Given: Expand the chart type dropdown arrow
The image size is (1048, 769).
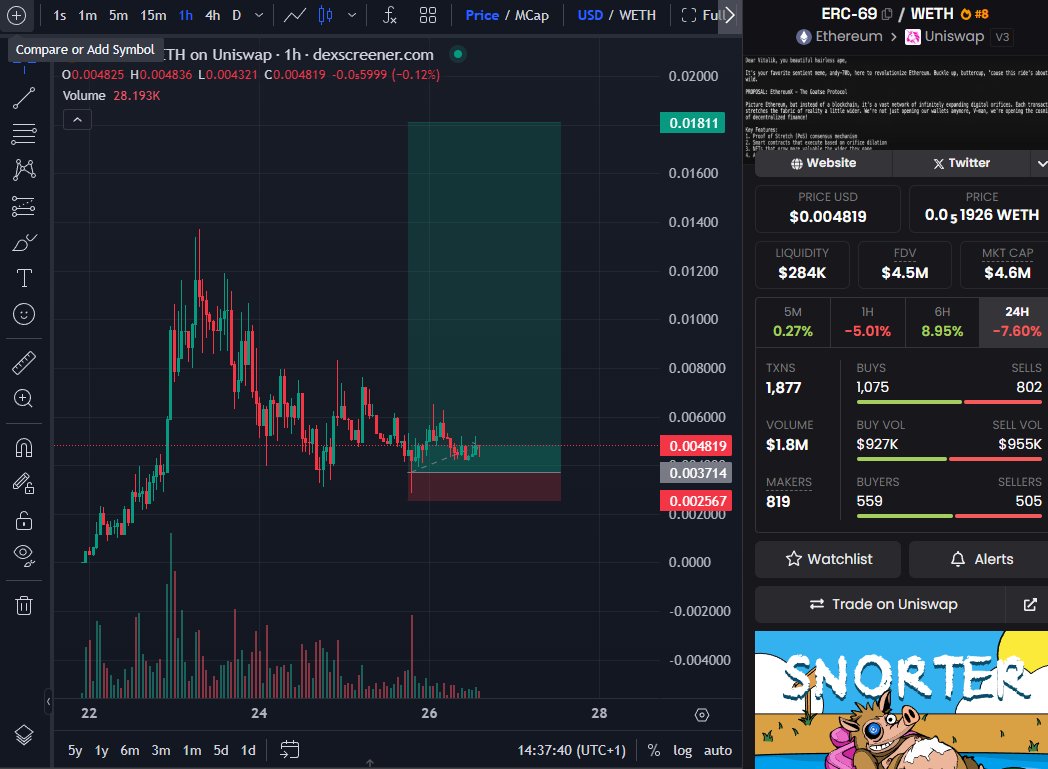Looking at the screenshot, I should [x=352, y=15].
